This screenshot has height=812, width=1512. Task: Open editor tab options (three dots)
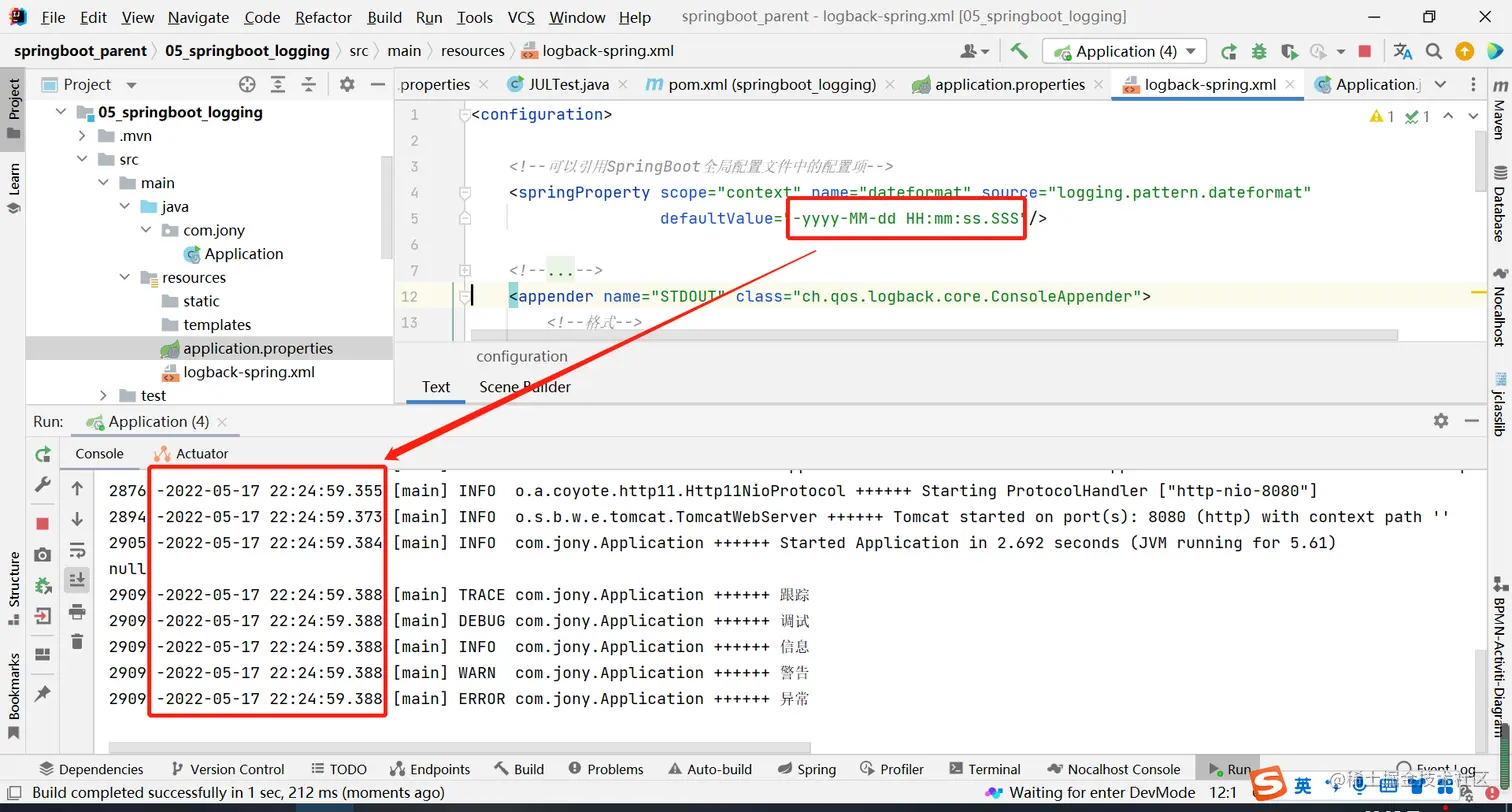(x=1473, y=85)
